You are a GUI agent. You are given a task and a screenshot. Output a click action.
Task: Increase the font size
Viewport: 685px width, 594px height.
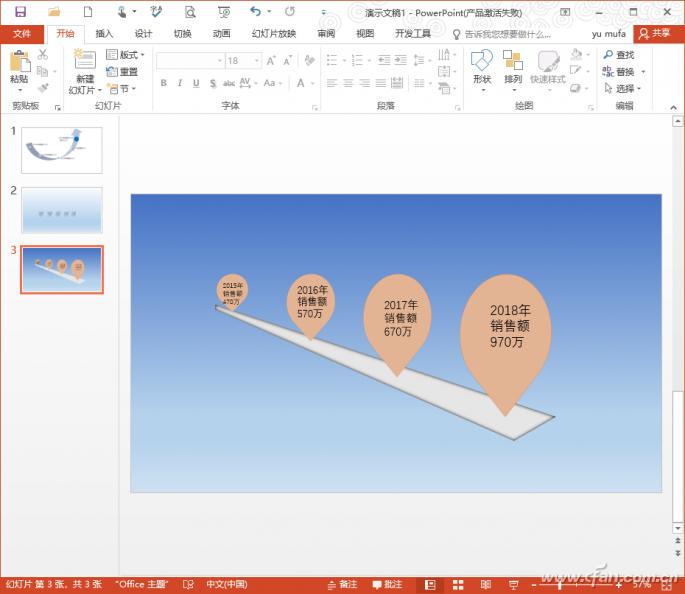point(271,61)
